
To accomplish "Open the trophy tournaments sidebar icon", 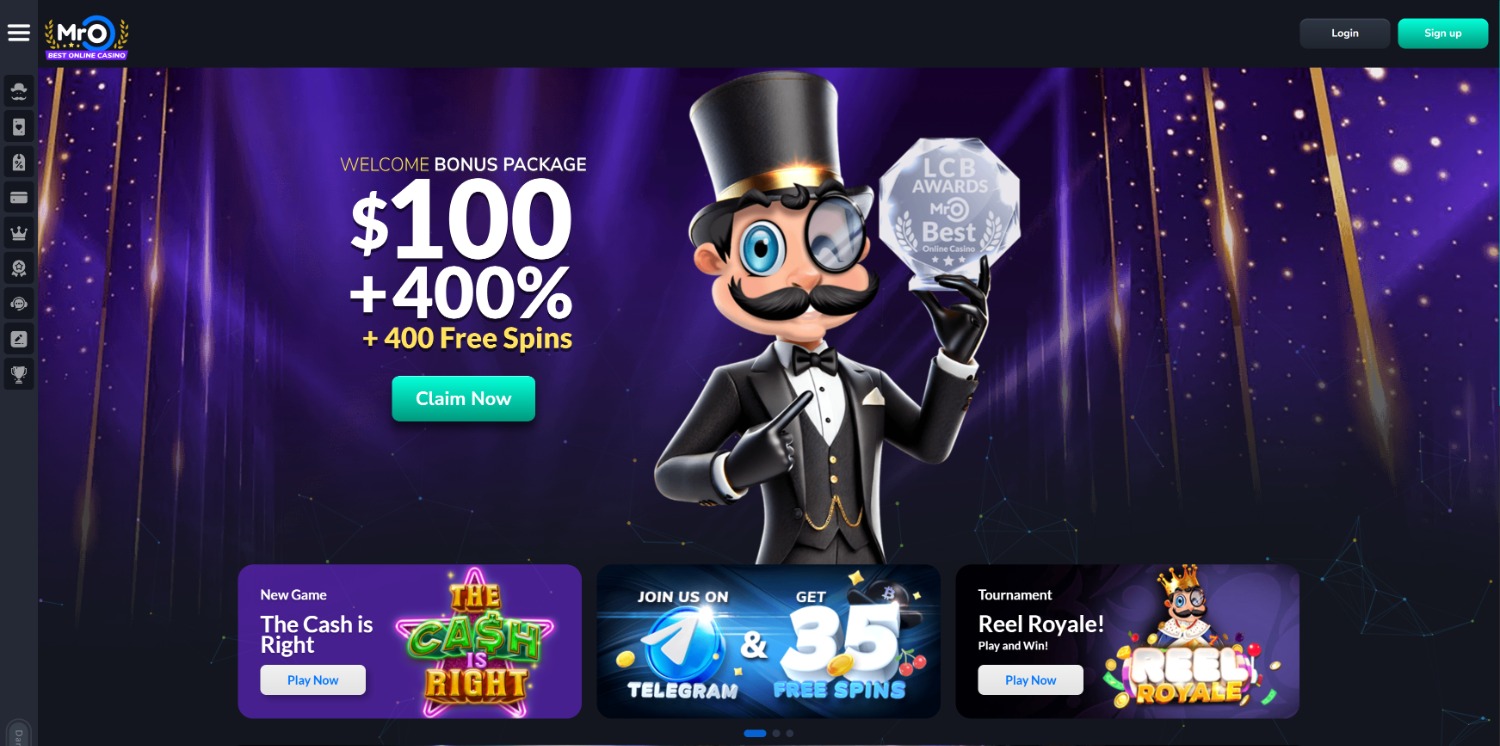I will (19, 374).
